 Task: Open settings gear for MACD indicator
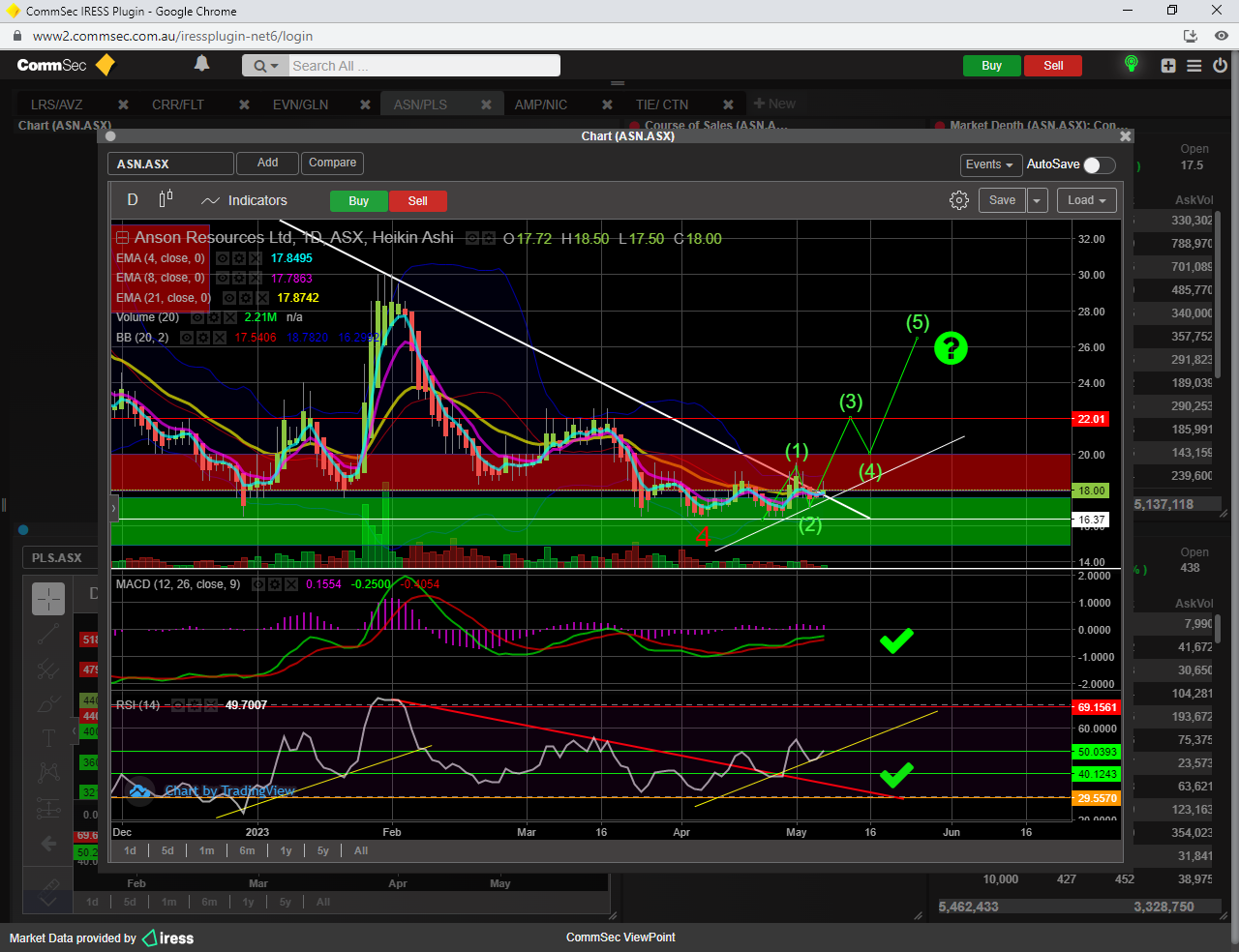[x=275, y=584]
